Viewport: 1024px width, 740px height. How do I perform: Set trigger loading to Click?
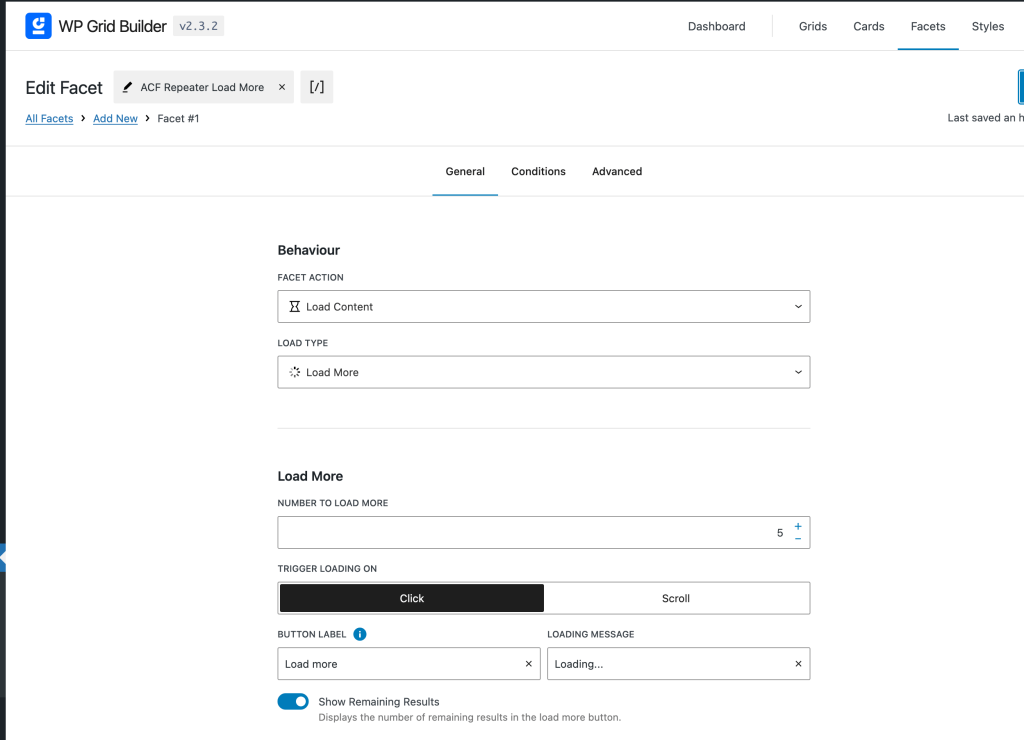(x=411, y=598)
